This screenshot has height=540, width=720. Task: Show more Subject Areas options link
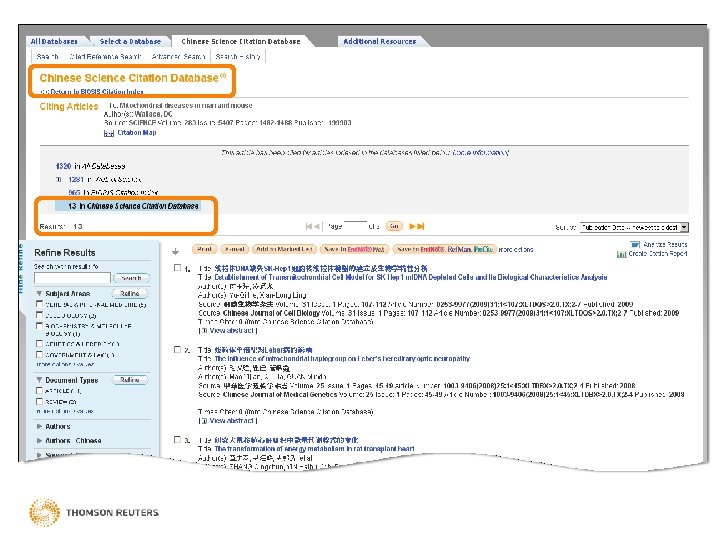pos(65,364)
